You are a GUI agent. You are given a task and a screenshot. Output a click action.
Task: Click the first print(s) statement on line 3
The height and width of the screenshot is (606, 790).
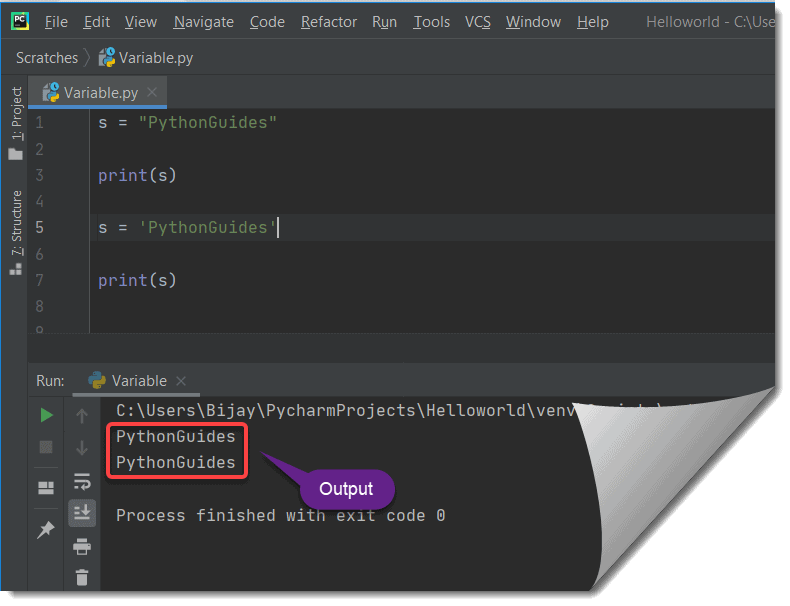(x=137, y=175)
